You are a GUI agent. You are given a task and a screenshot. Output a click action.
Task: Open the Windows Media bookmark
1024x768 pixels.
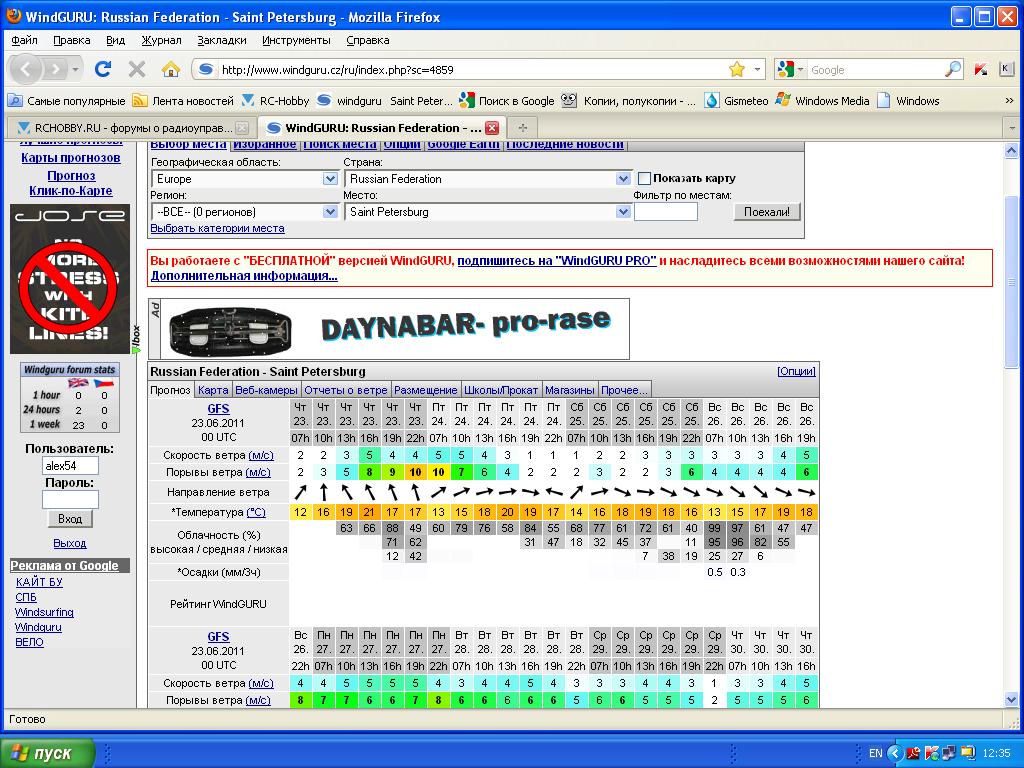823,101
